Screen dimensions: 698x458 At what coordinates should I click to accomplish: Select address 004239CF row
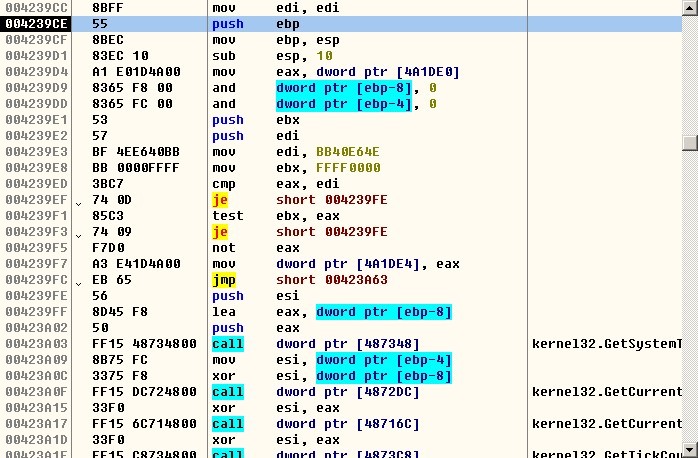(x=36, y=40)
